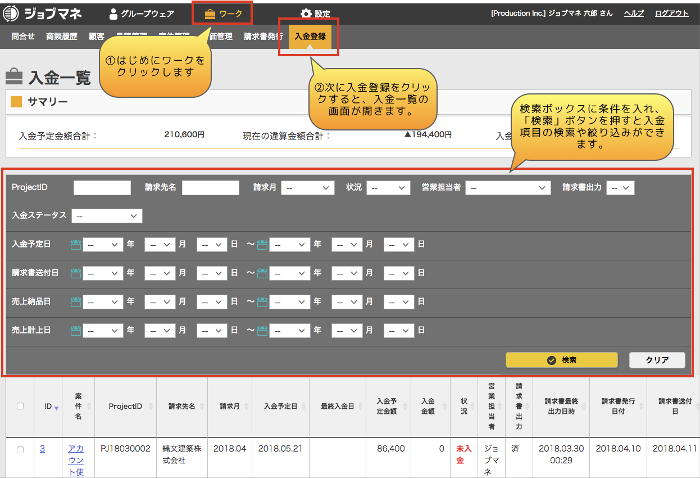Click the sort arrows beside 案件名 header
This screenshot has width=700, height=478.
(89, 406)
